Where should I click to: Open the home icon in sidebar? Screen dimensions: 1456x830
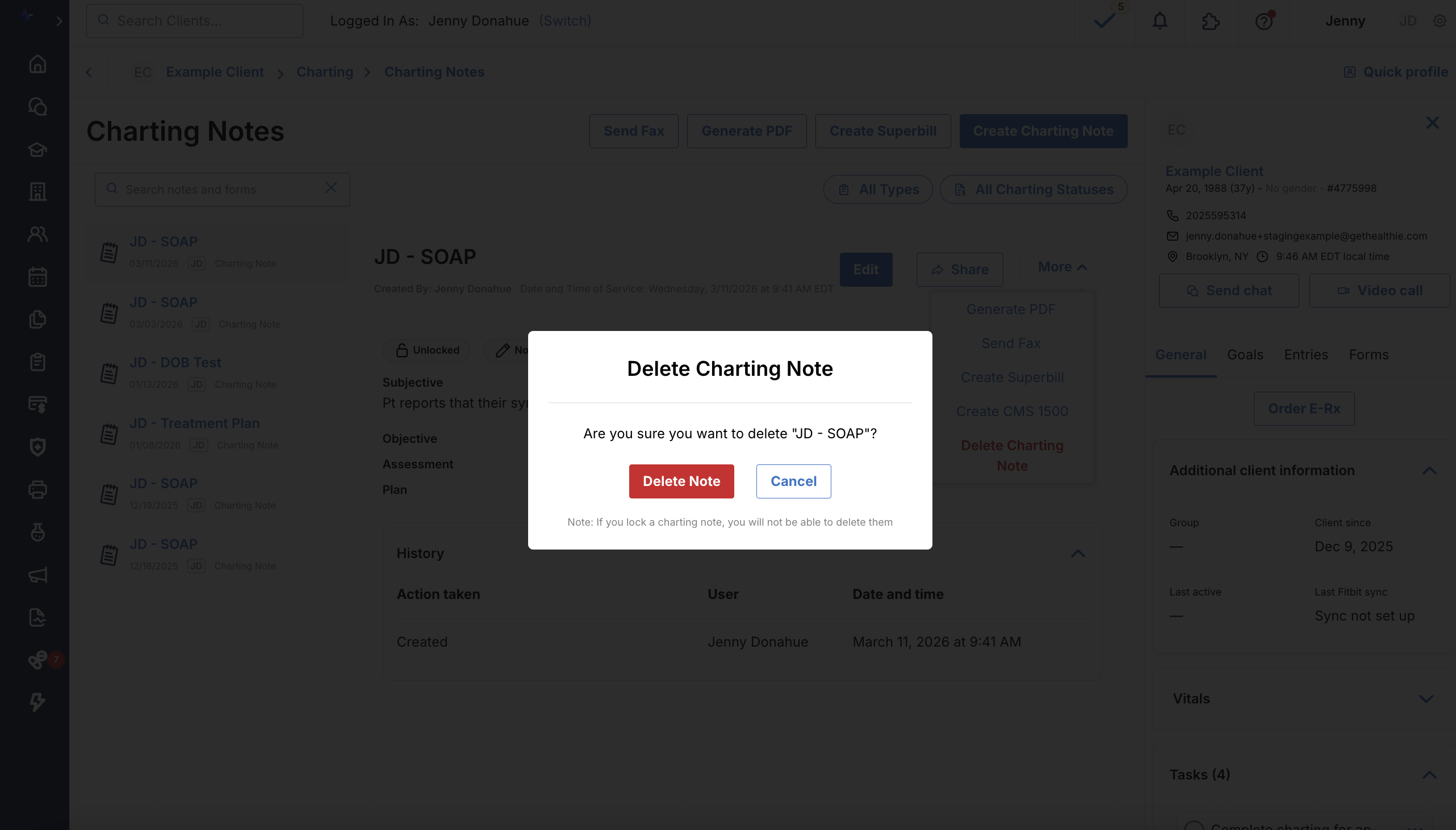pyautogui.click(x=37, y=64)
